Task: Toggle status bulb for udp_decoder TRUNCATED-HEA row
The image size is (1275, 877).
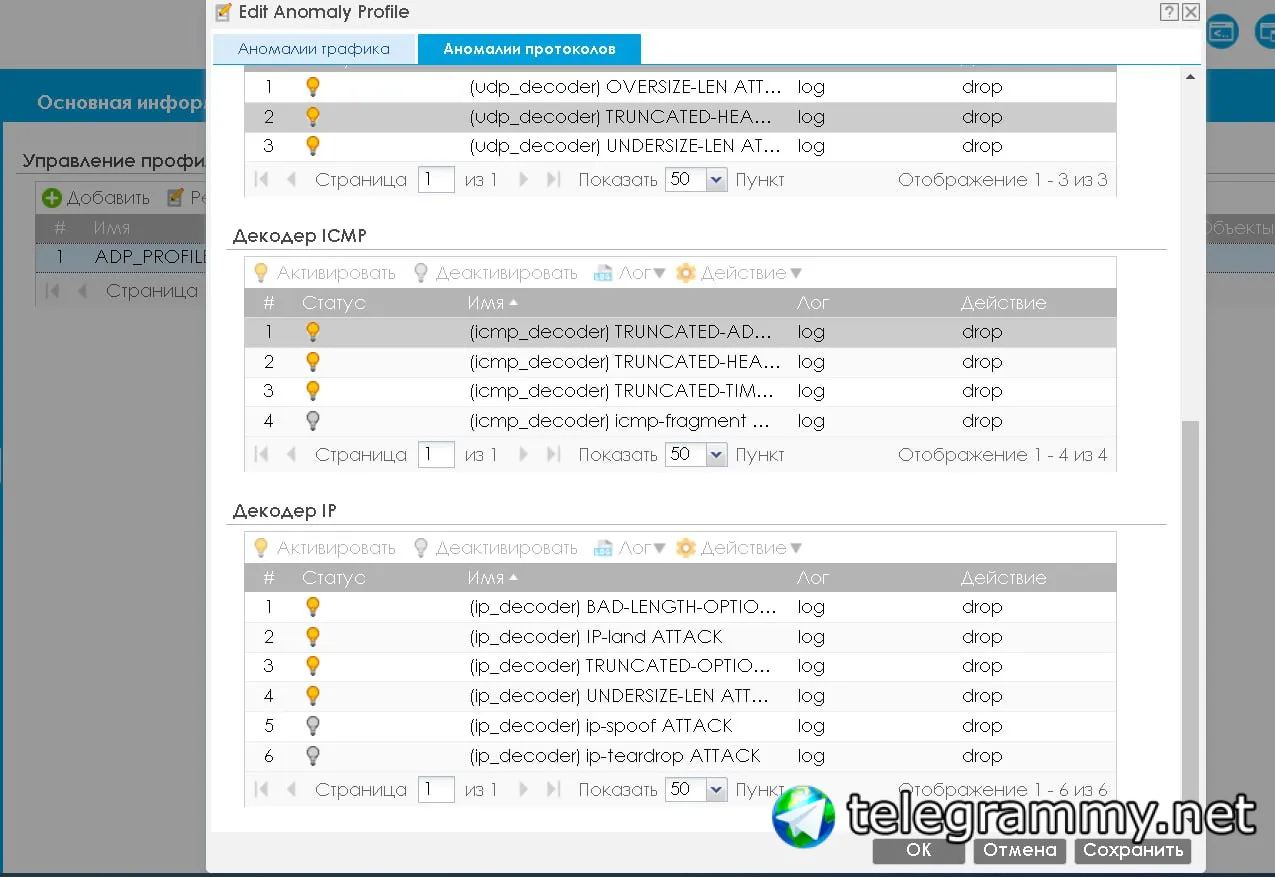Action: tap(312, 117)
